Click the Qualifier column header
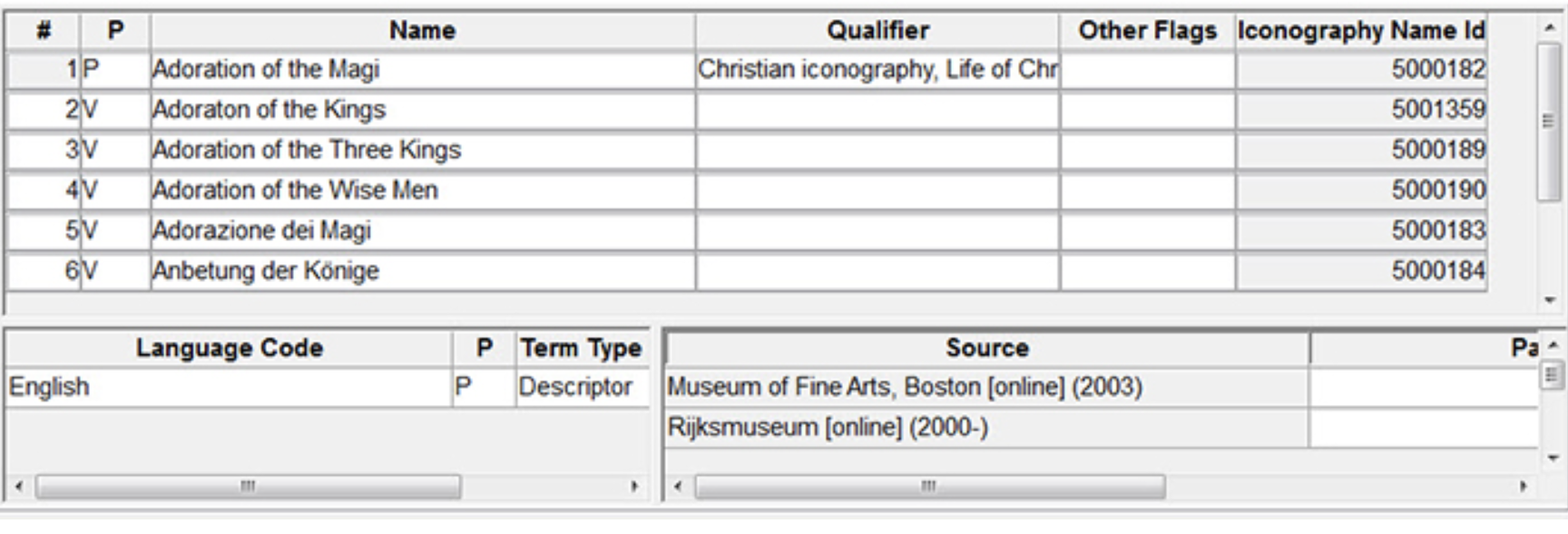The width and height of the screenshot is (1568, 534). point(877,31)
